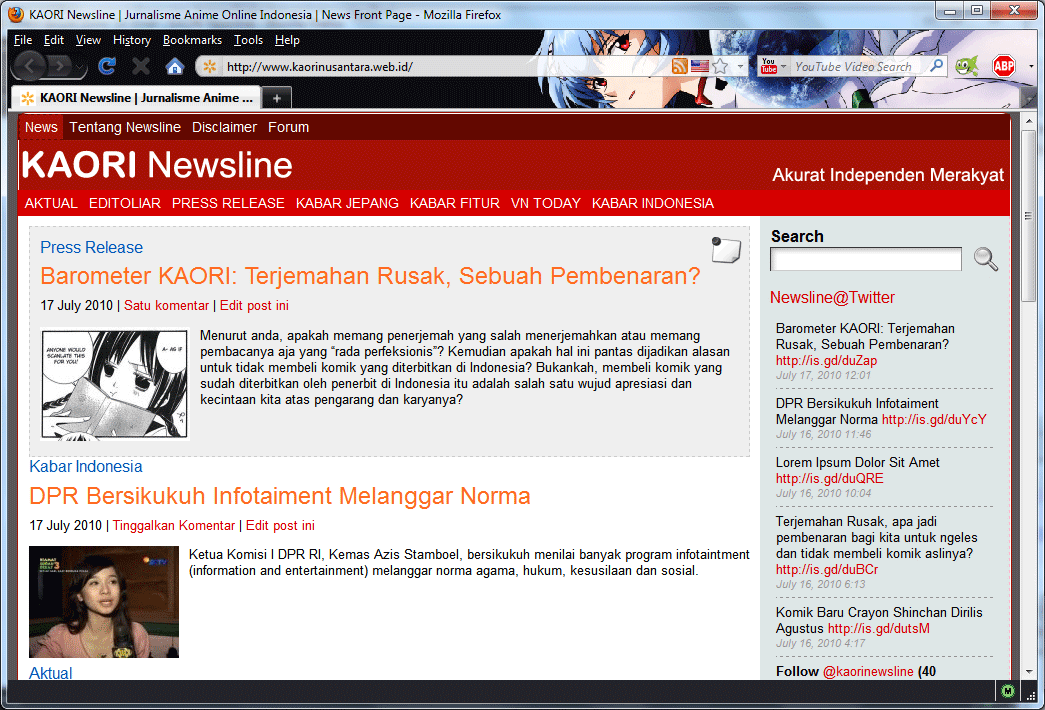Open a new tab with the plus button
Image resolution: width=1045 pixels, height=710 pixels.
277,97
